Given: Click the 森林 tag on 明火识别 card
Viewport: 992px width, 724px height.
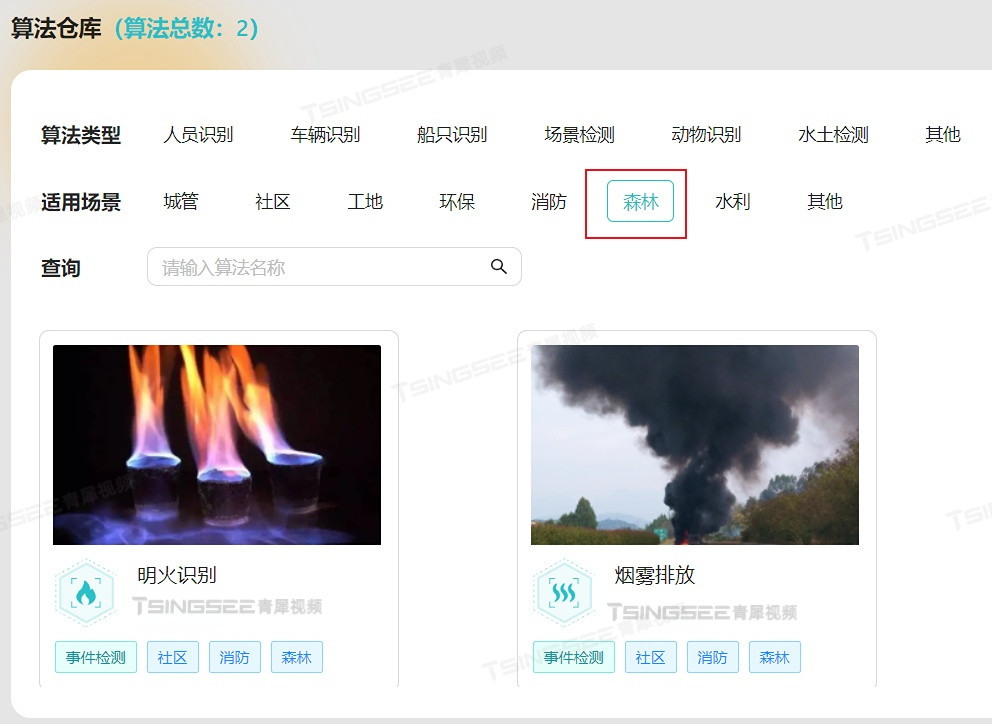Looking at the screenshot, I should pos(297,657).
